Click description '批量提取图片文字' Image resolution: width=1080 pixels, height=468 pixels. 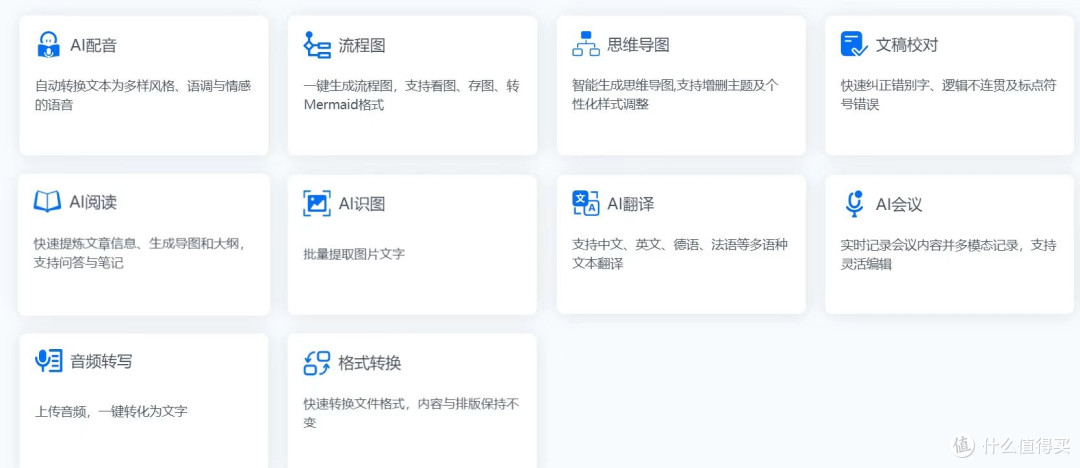point(354,254)
